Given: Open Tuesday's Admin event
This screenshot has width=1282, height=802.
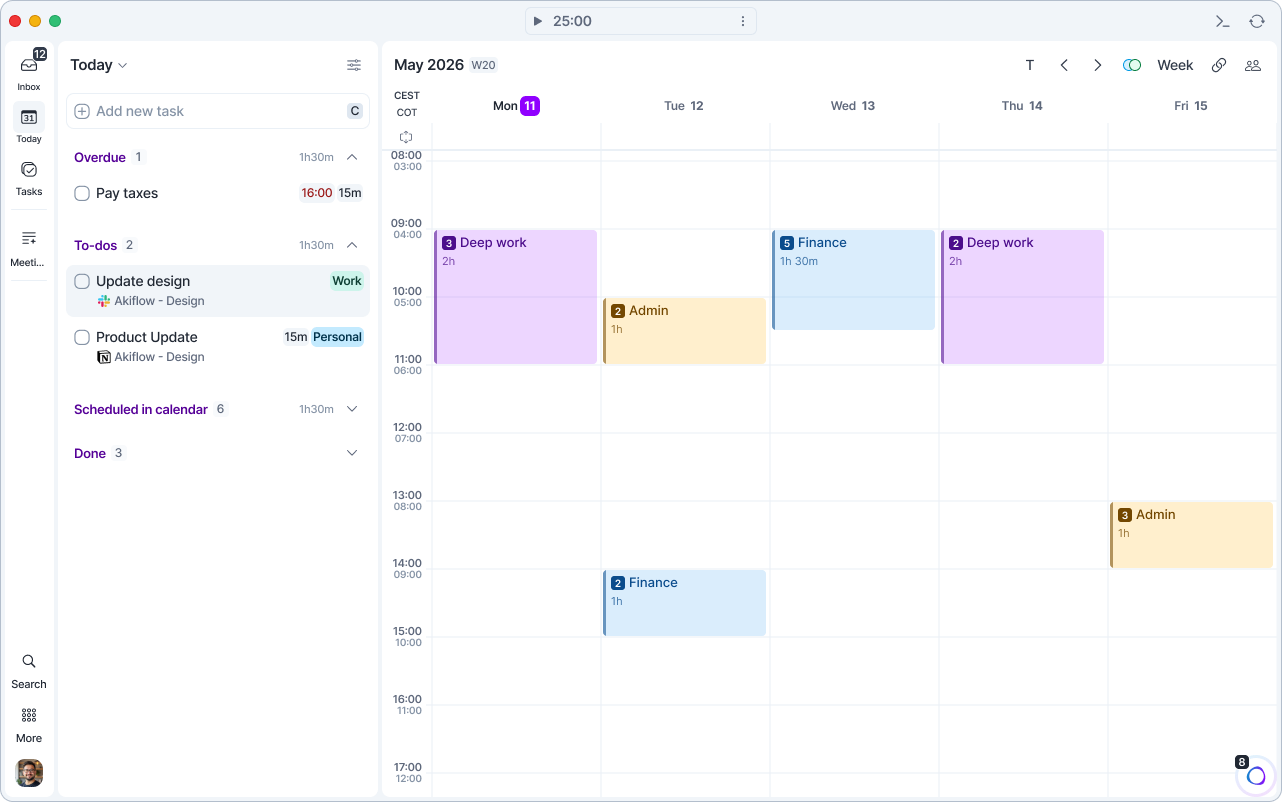Looking at the screenshot, I should [x=685, y=331].
